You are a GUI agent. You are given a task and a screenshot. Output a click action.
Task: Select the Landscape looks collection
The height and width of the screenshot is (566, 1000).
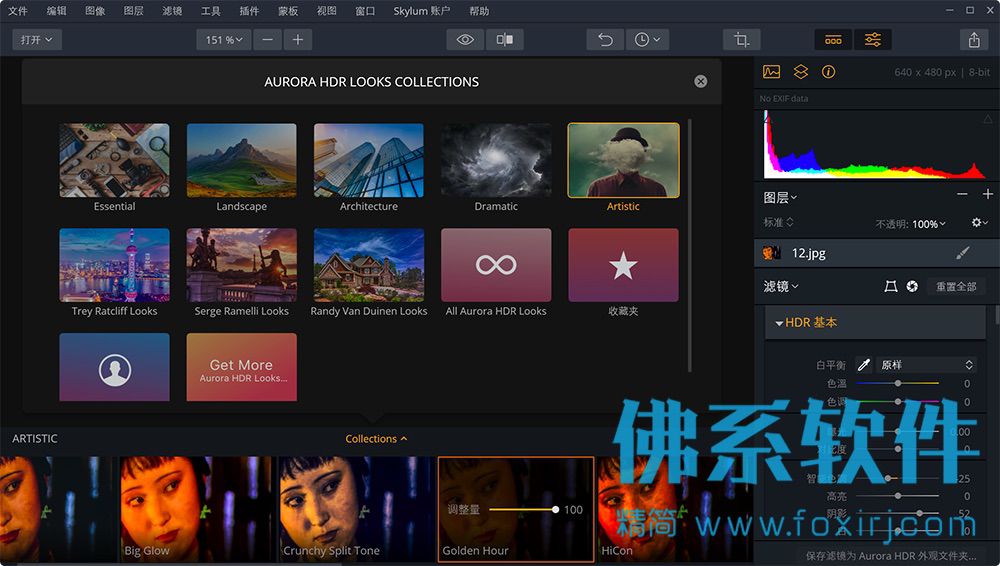coord(241,167)
